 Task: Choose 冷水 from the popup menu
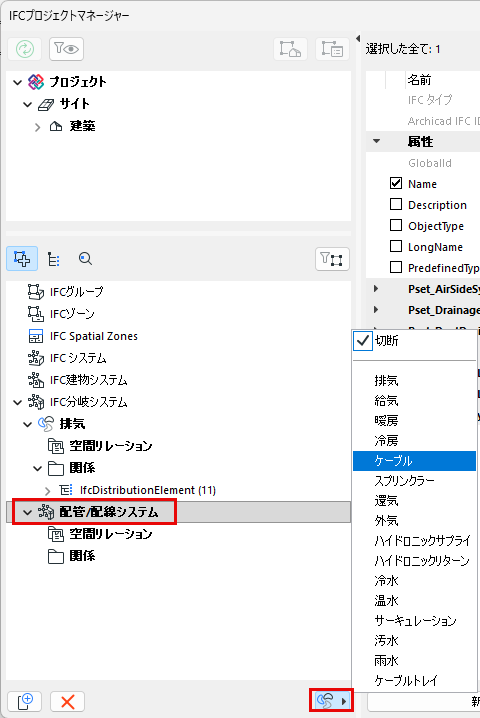tap(415, 581)
